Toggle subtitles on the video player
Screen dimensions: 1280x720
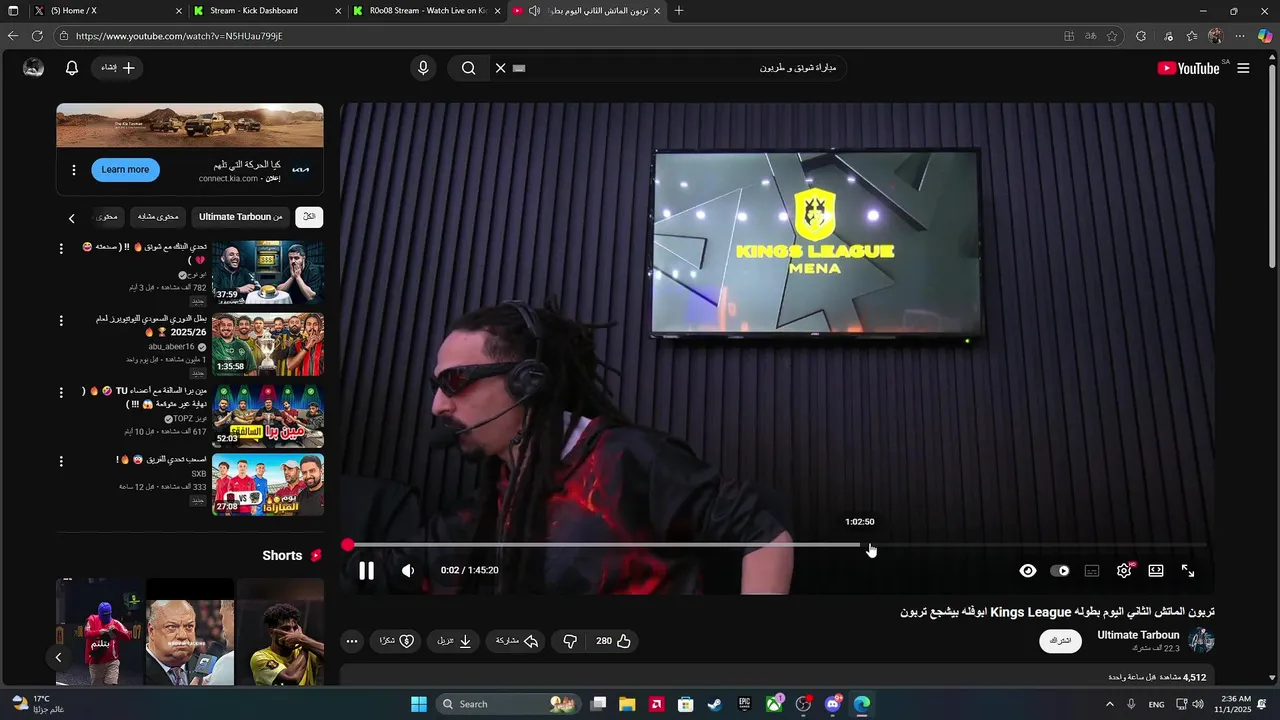(1092, 571)
